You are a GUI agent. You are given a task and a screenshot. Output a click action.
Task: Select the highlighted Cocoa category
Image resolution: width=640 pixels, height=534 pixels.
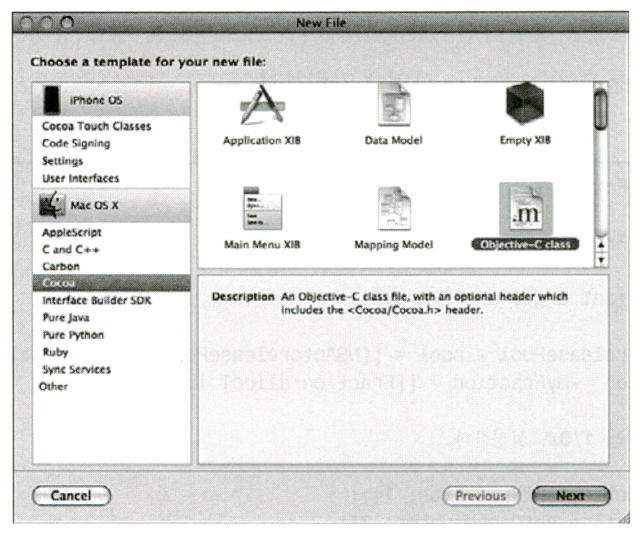(x=111, y=283)
